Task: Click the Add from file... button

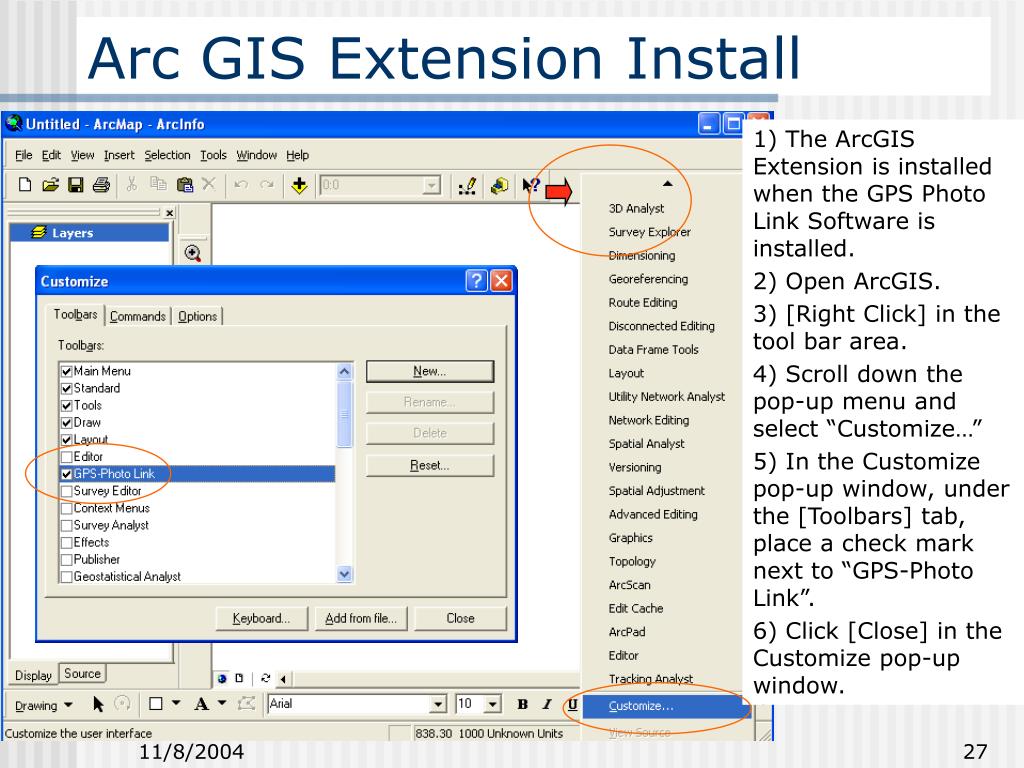Action: 361,618
